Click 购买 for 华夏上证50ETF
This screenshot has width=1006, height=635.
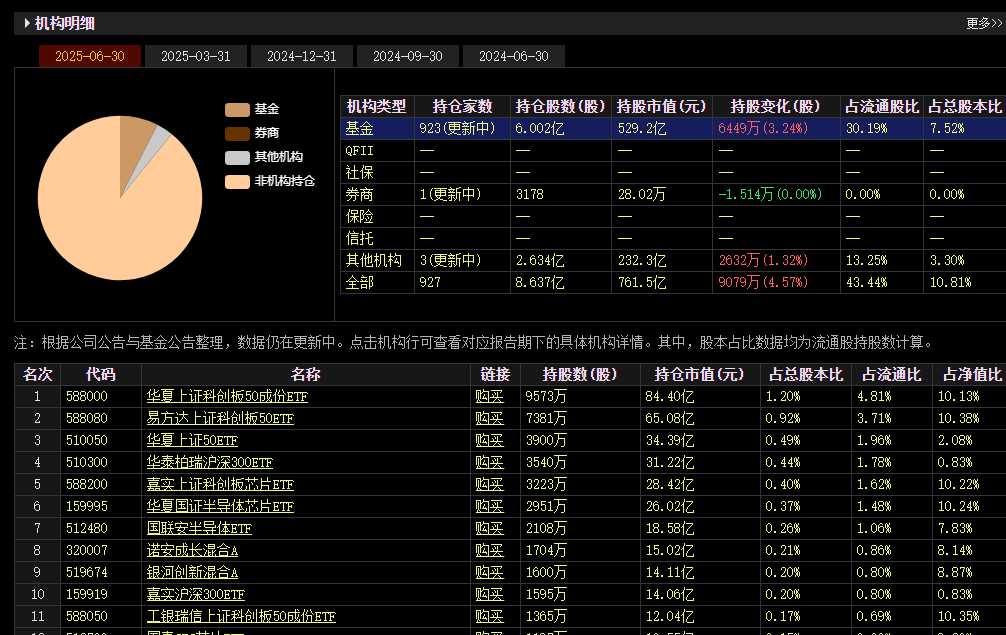coord(489,440)
